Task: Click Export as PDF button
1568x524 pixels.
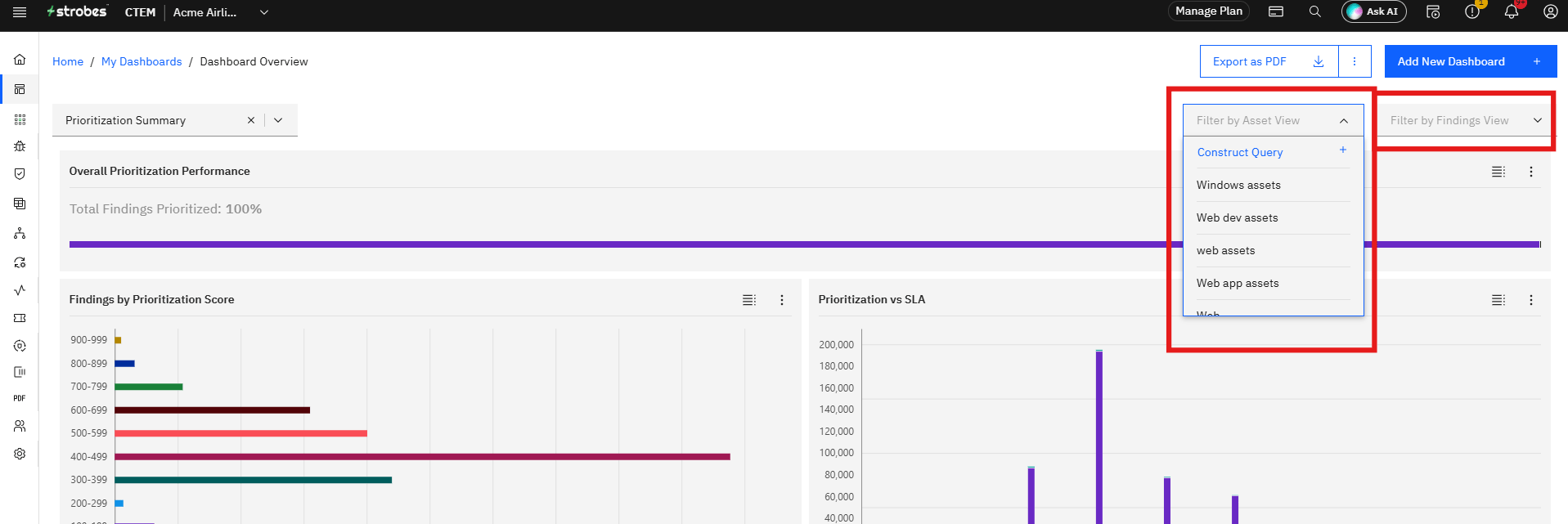Action: (1269, 61)
